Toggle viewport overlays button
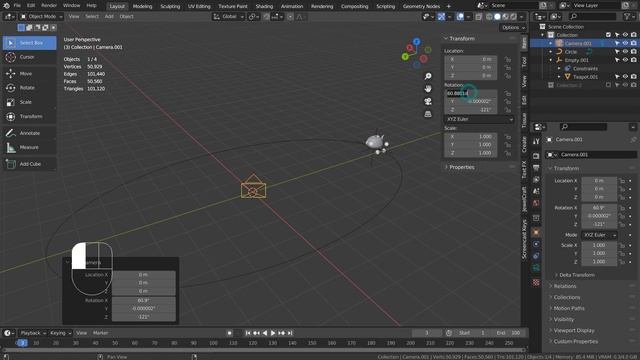640x360 pixels. pos(460,17)
